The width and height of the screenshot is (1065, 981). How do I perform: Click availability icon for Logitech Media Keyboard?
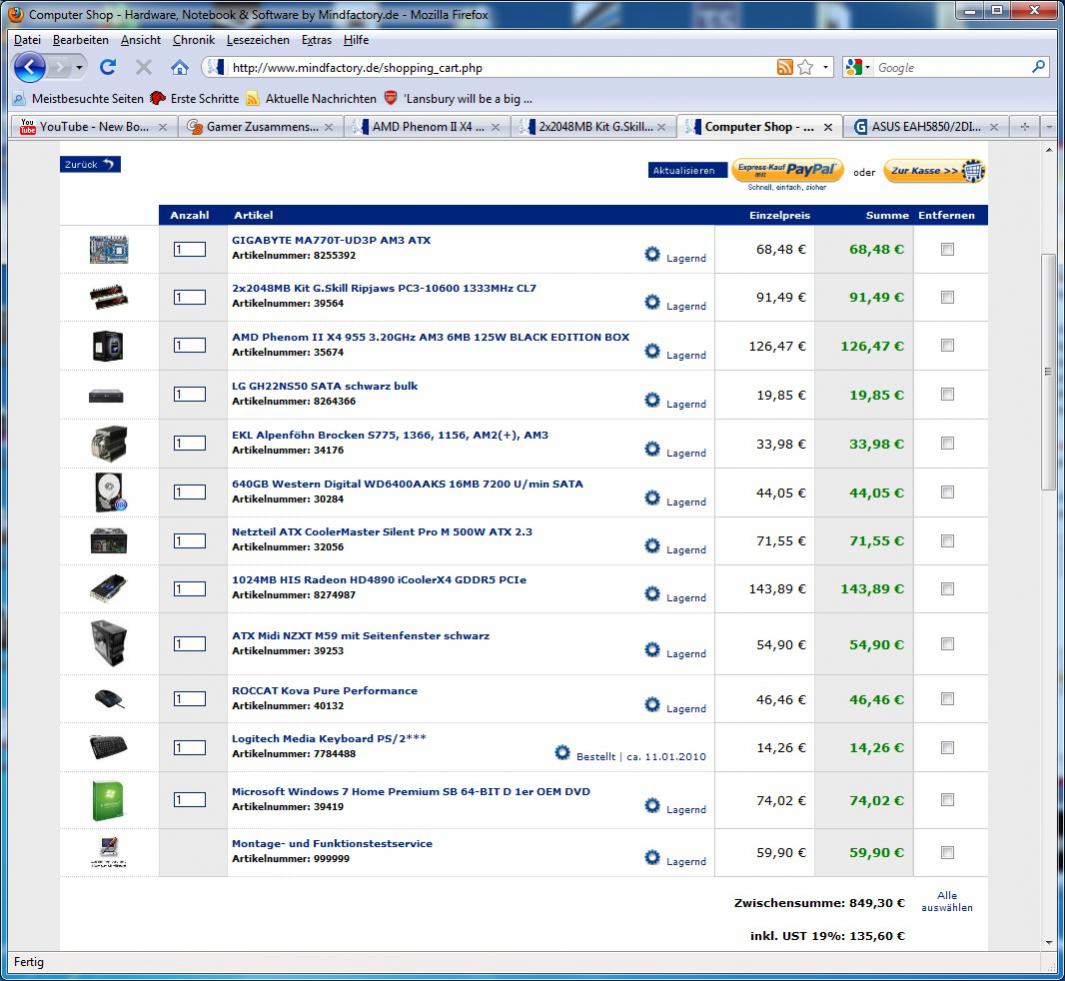pyautogui.click(x=562, y=753)
